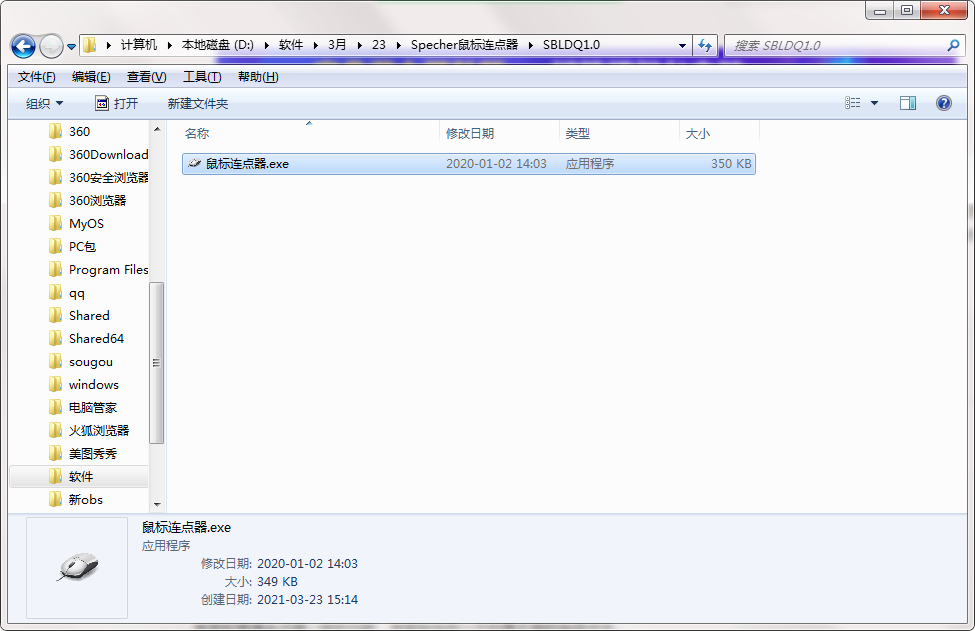The width and height of the screenshot is (975, 631).
Task: Open the address bar history dropdown
Action: coord(682,45)
